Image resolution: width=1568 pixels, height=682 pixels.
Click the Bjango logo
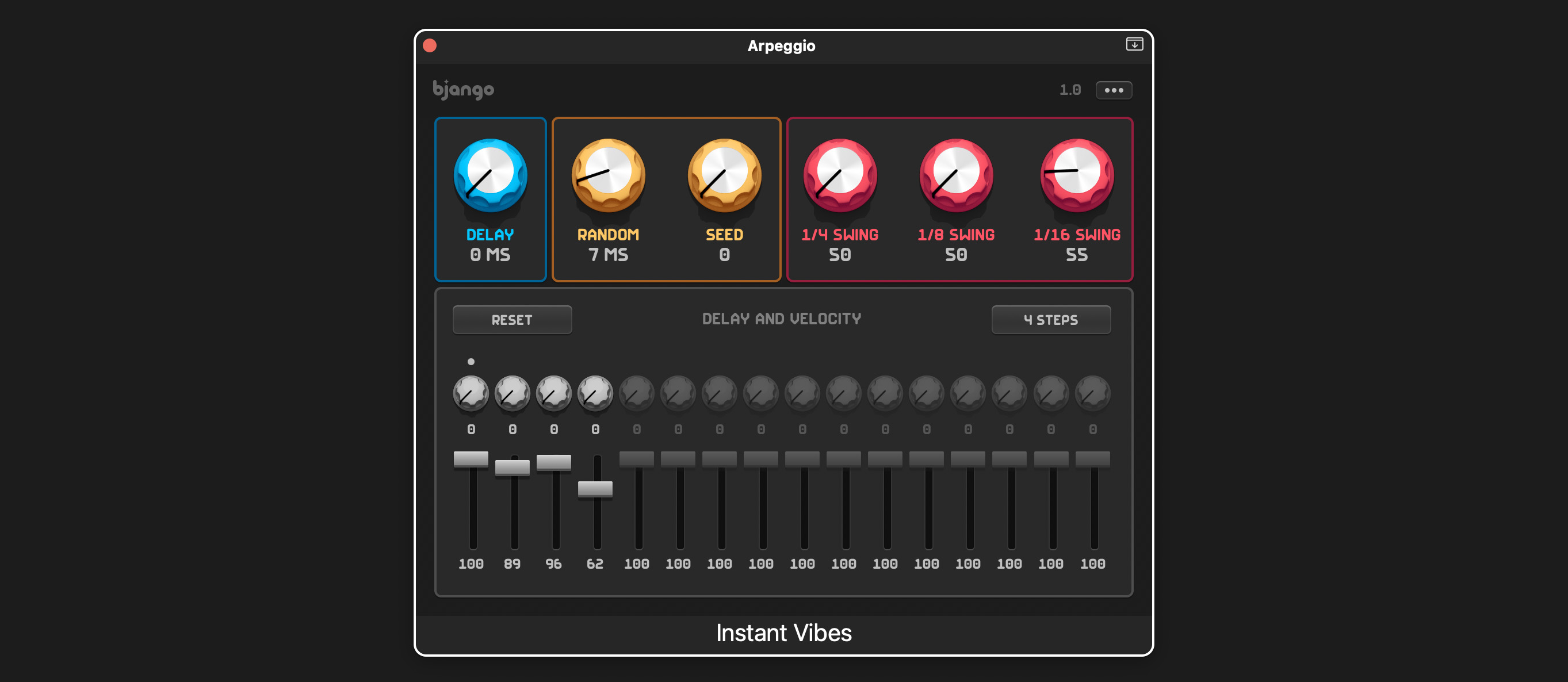pyautogui.click(x=463, y=90)
